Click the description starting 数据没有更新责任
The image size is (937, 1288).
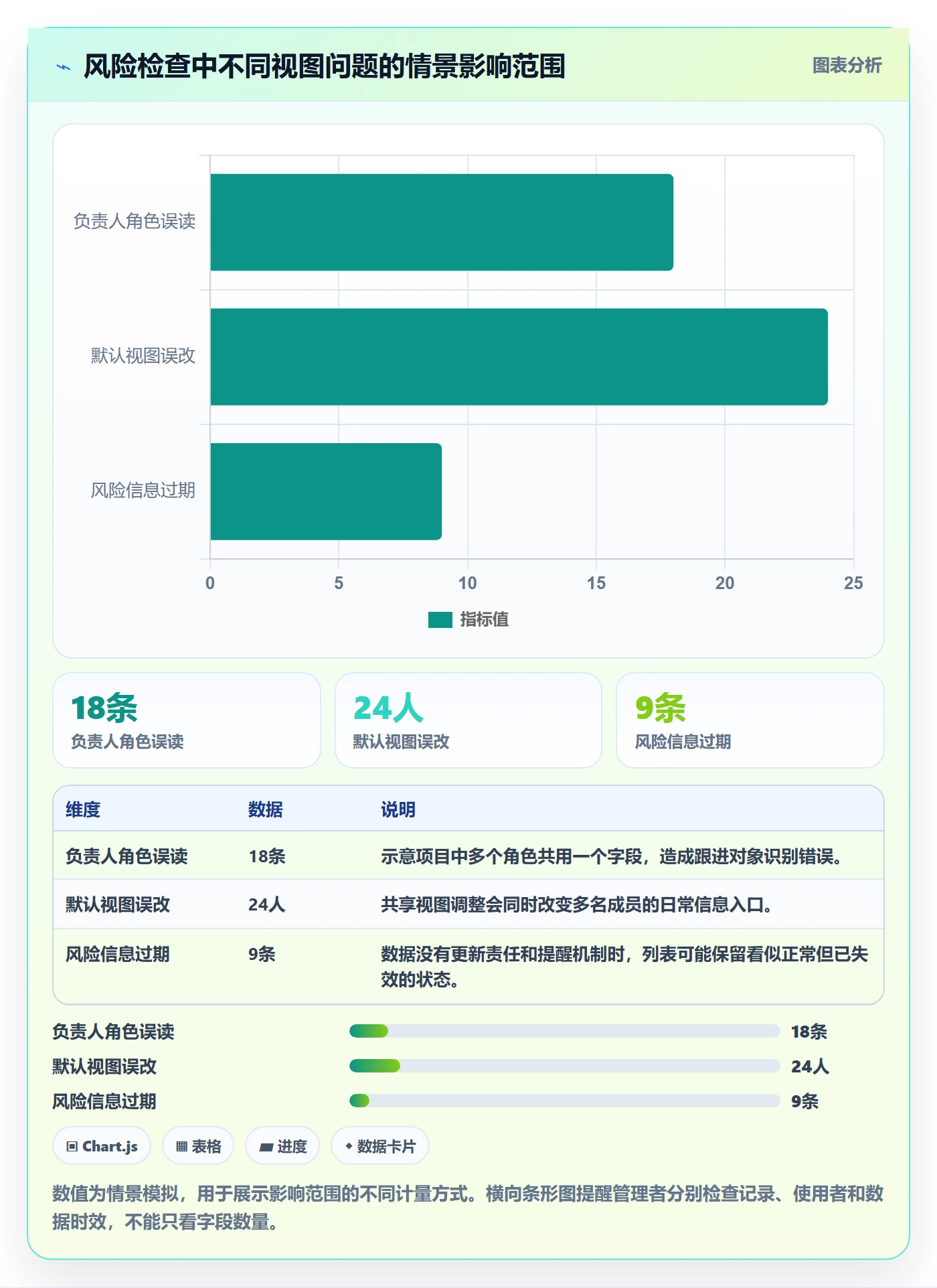pos(624,967)
